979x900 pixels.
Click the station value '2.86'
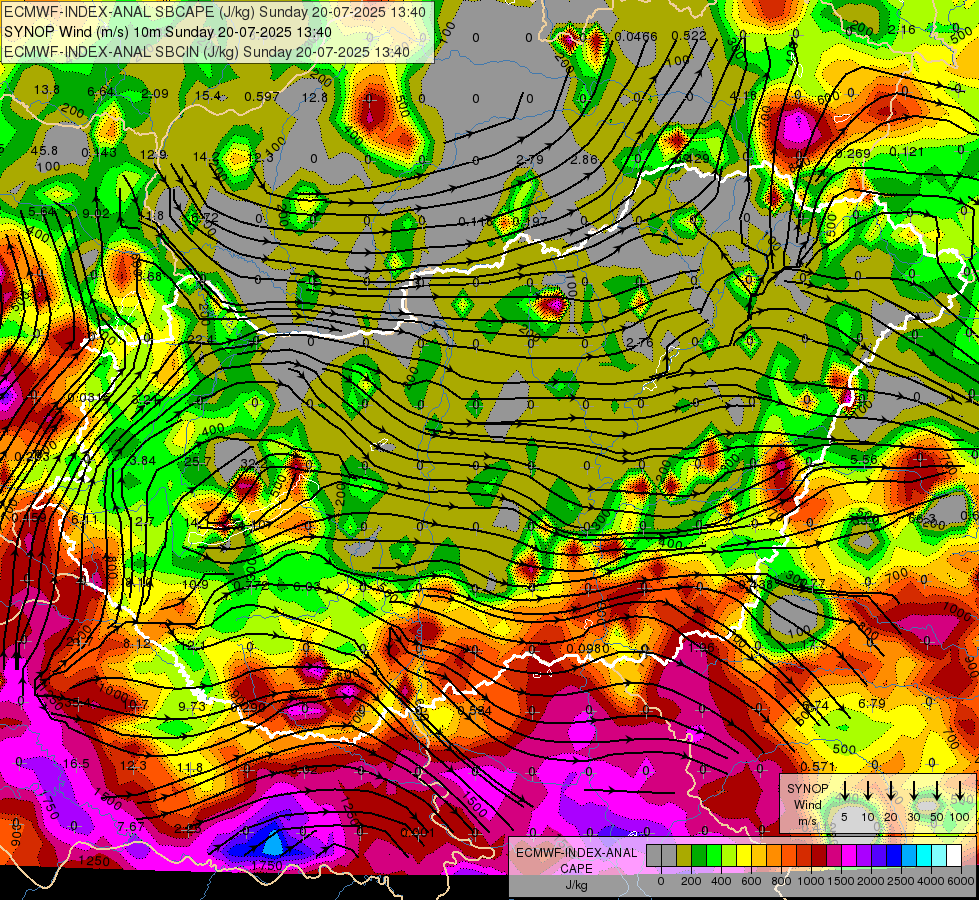point(584,159)
